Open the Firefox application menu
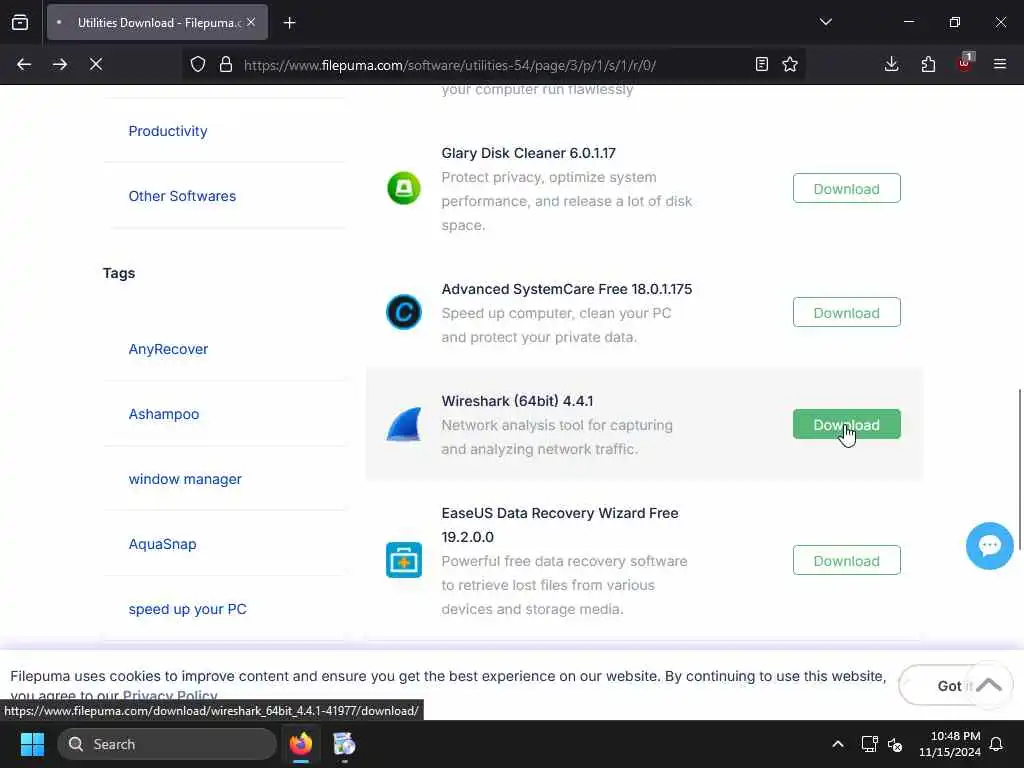The image size is (1024, 768). 1000,64
